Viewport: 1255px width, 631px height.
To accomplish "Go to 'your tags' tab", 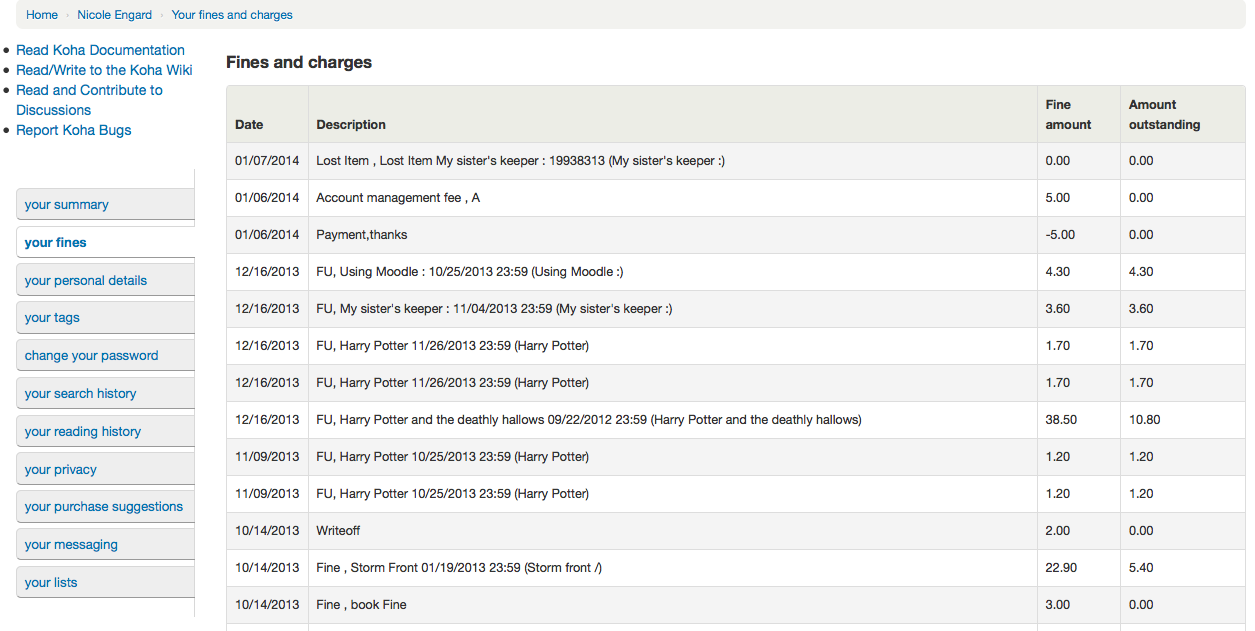I will [52, 318].
